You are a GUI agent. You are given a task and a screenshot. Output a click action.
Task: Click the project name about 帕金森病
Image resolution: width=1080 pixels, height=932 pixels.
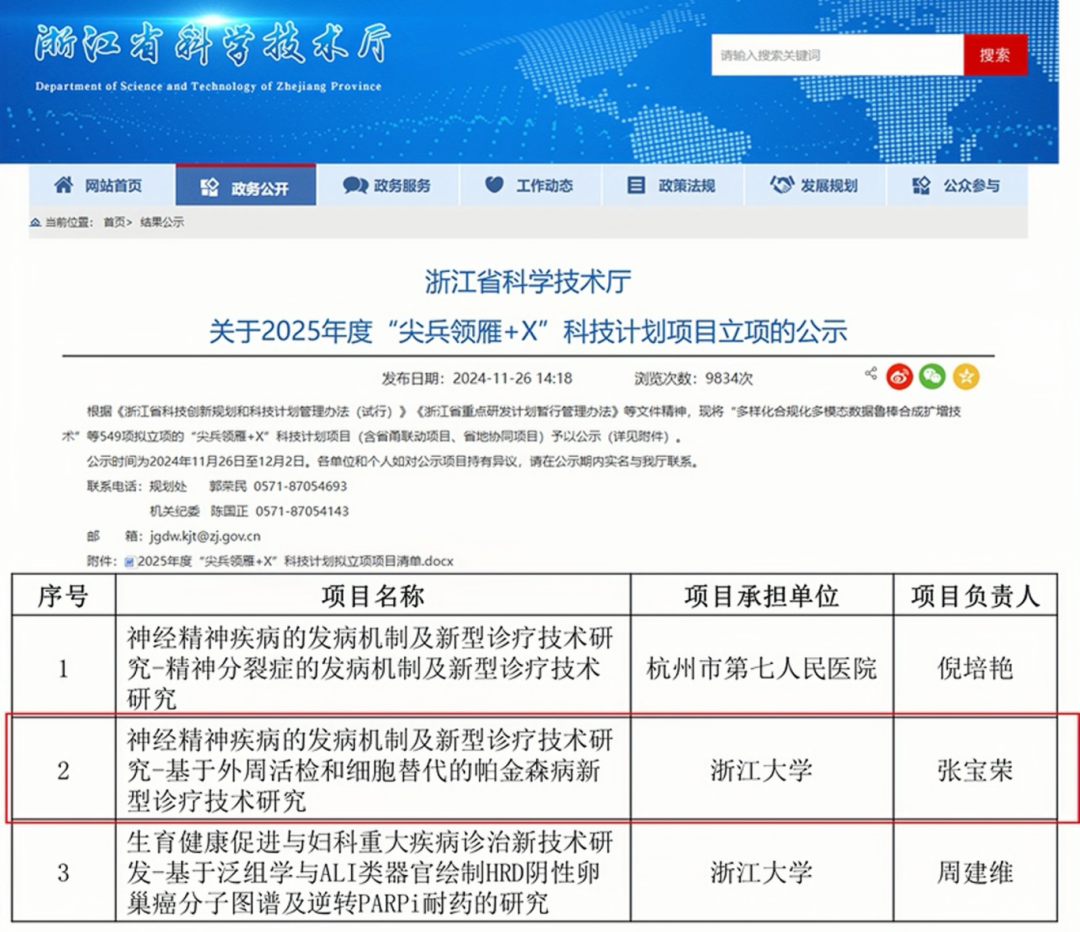(x=369, y=770)
